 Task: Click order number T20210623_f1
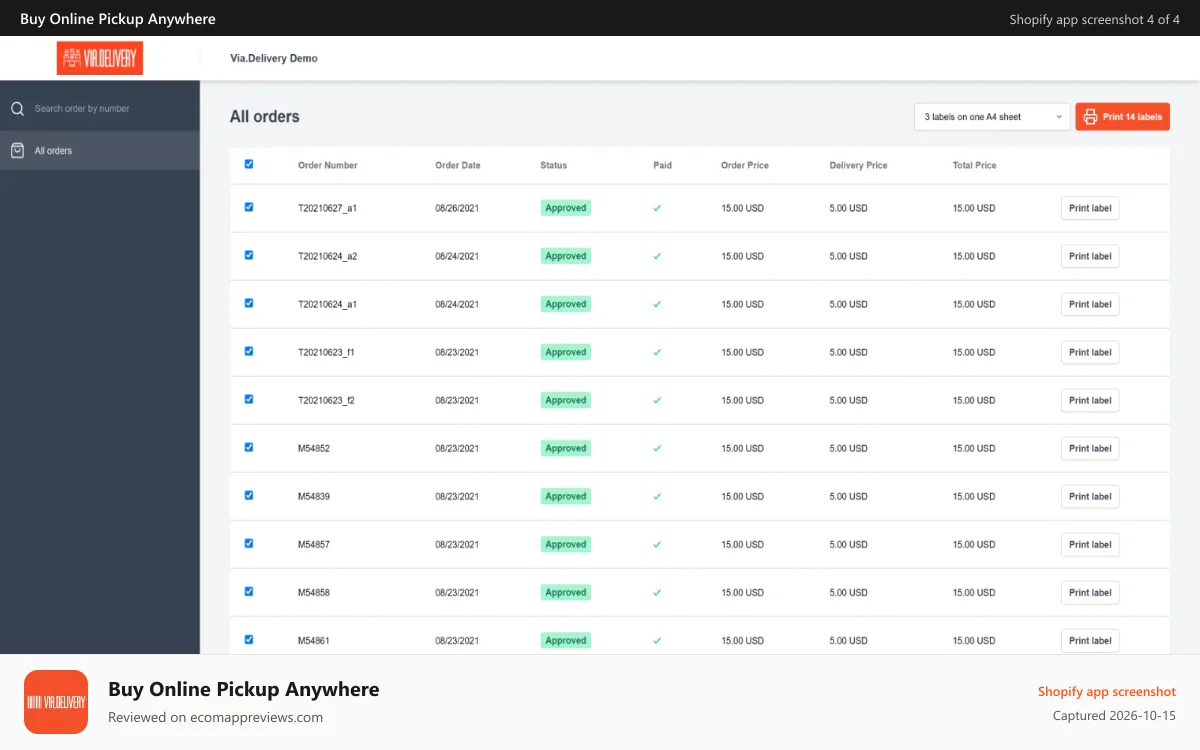point(326,352)
